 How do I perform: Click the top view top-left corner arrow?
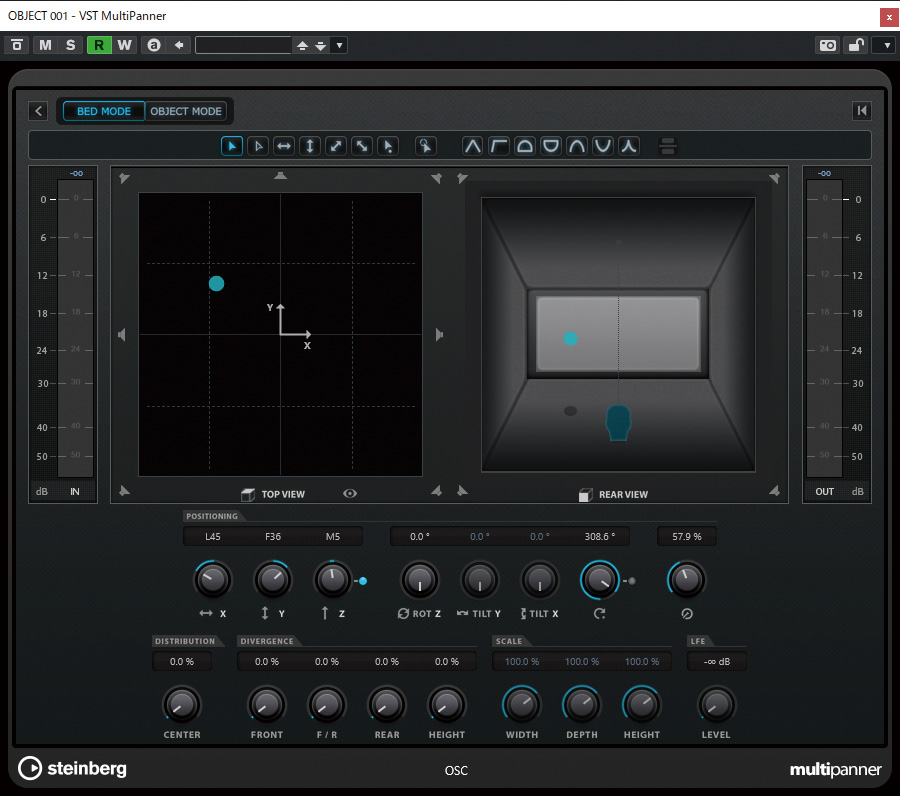tap(124, 178)
